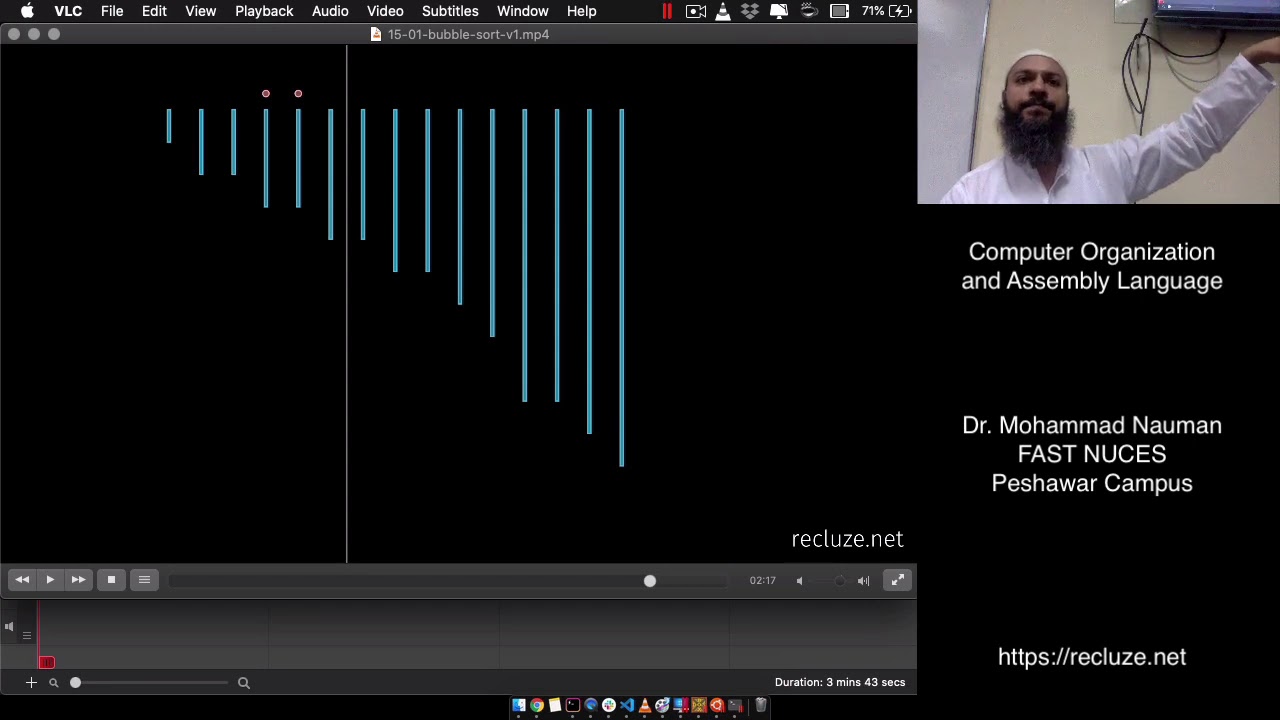
Task: Click the Dr. Mohammad Nauman name text
Action: click(x=1092, y=425)
